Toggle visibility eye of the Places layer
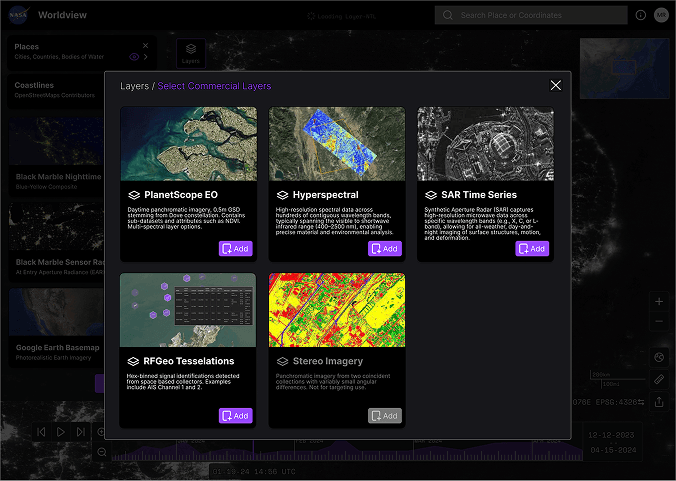Image resolution: width=676 pixels, height=481 pixels. pos(134,57)
